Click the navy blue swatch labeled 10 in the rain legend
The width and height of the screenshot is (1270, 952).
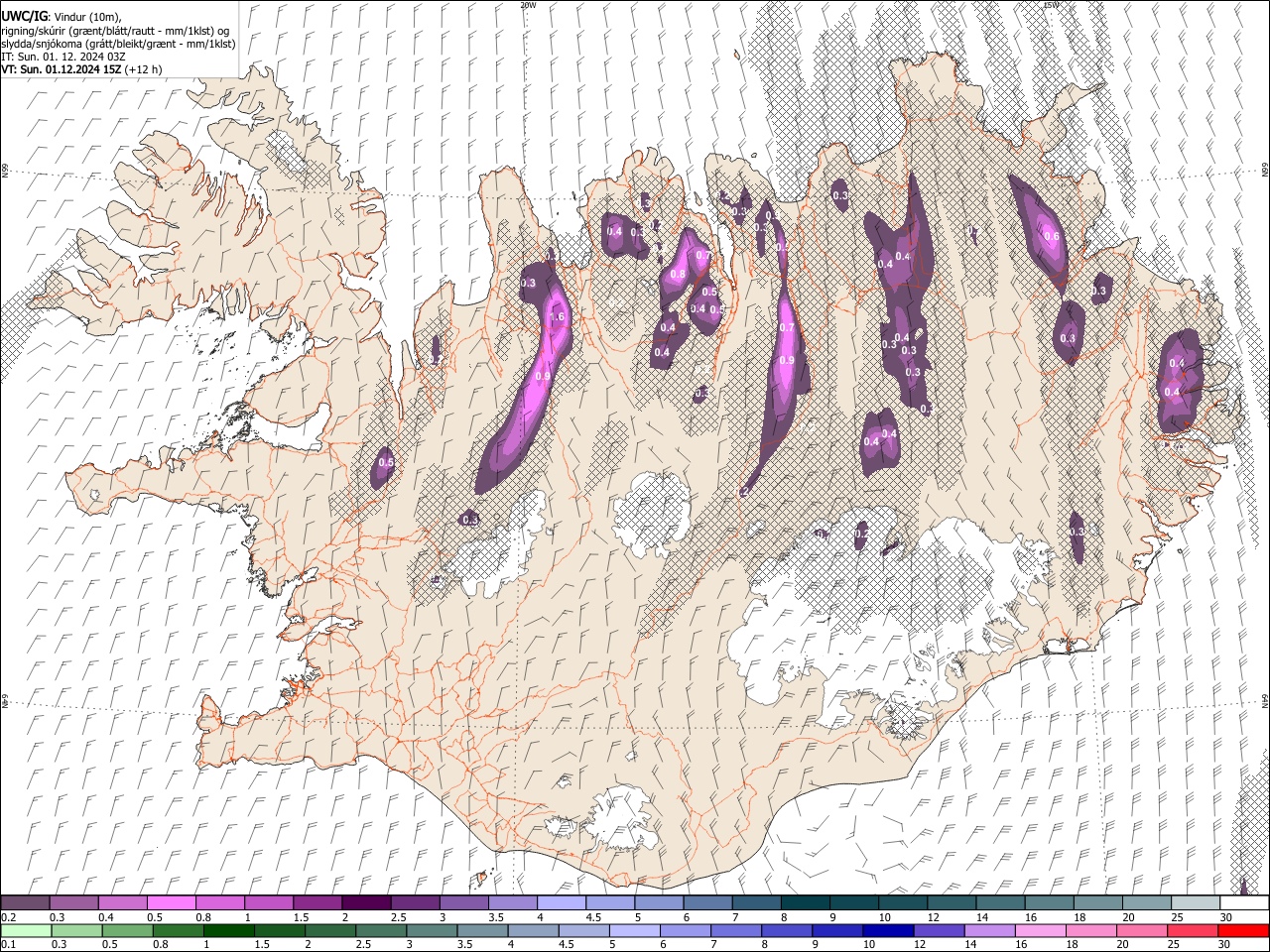(888, 930)
